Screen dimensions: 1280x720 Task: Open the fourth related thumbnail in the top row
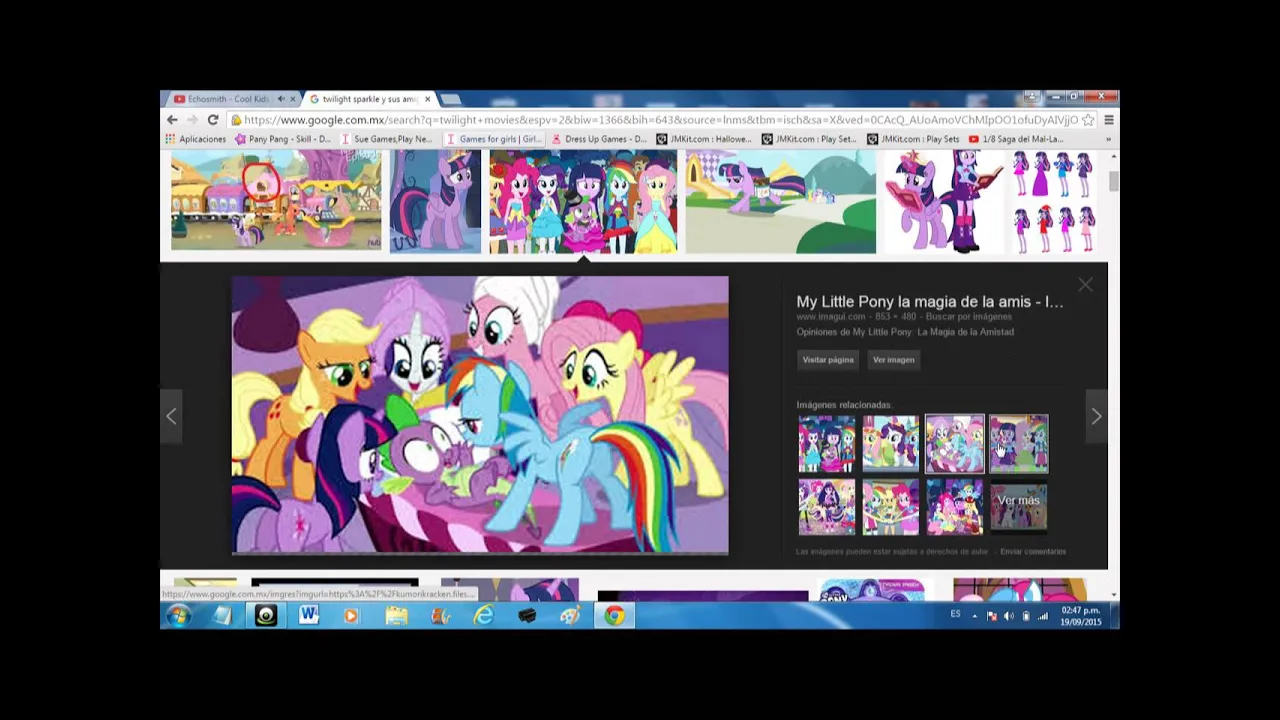(x=1019, y=443)
